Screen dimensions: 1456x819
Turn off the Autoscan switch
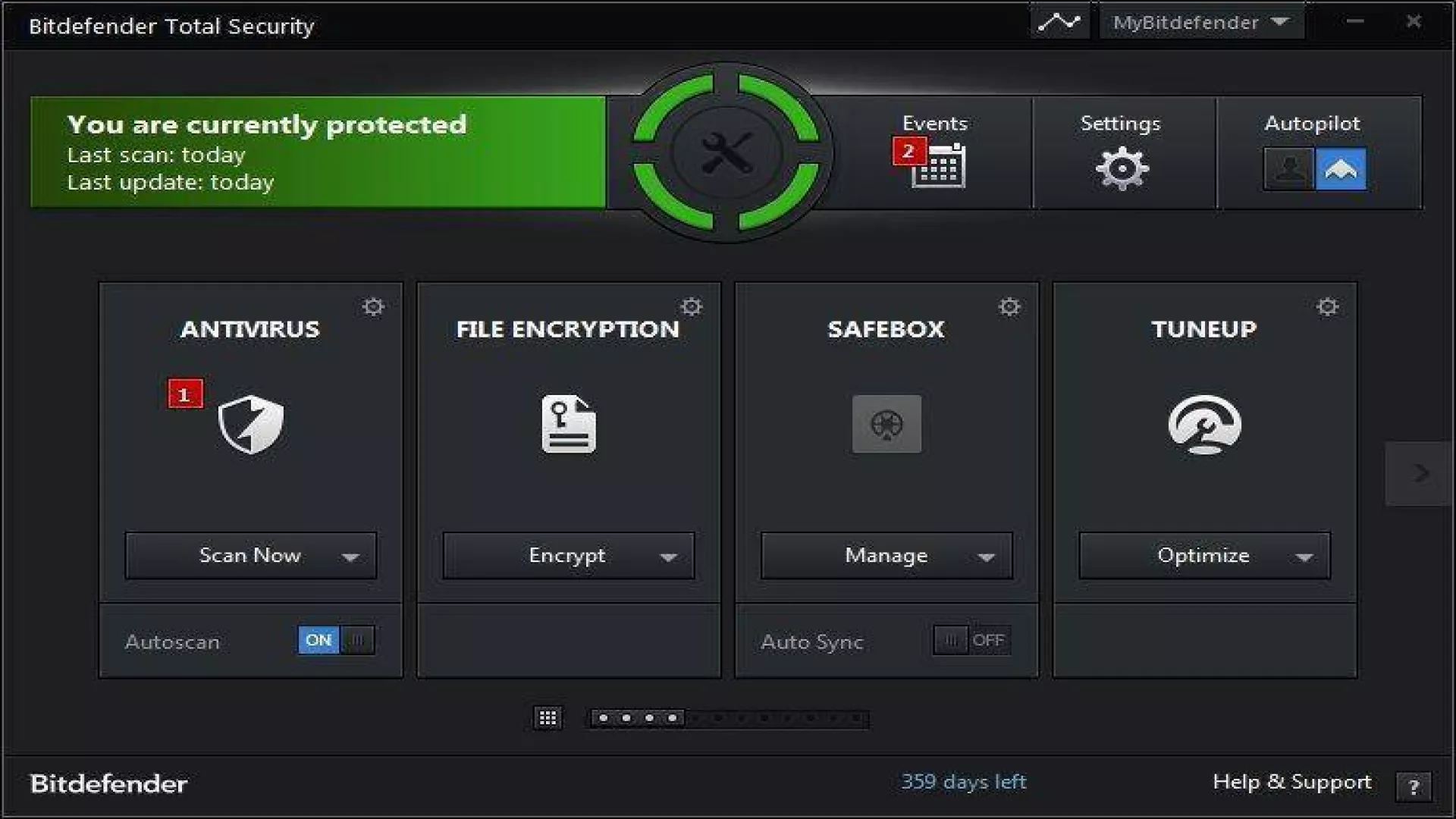pyautogui.click(x=336, y=640)
